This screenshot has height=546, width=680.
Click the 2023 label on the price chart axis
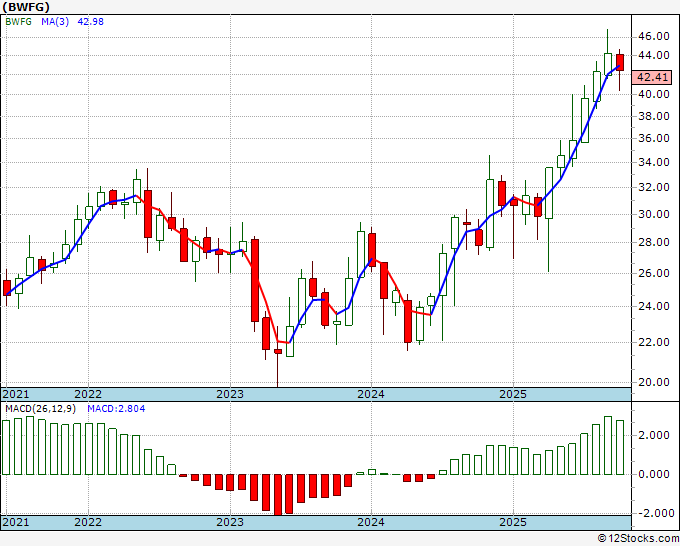point(230,395)
